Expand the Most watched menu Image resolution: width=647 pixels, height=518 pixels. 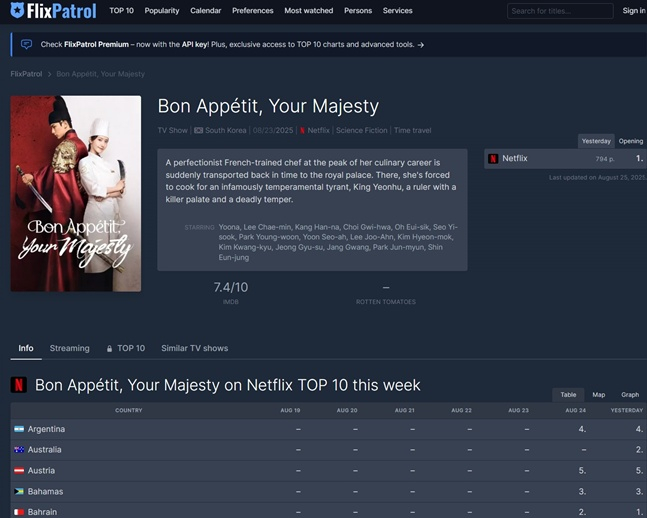point(309,11)
